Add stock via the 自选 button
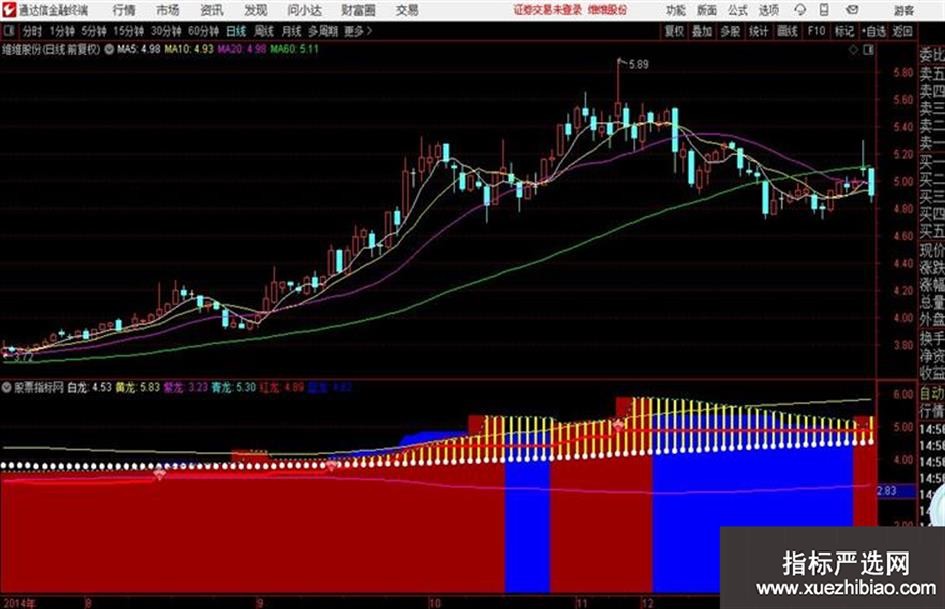Image resolution: width=945 pixels, height=609 pixels. click(x=874, y=31)
